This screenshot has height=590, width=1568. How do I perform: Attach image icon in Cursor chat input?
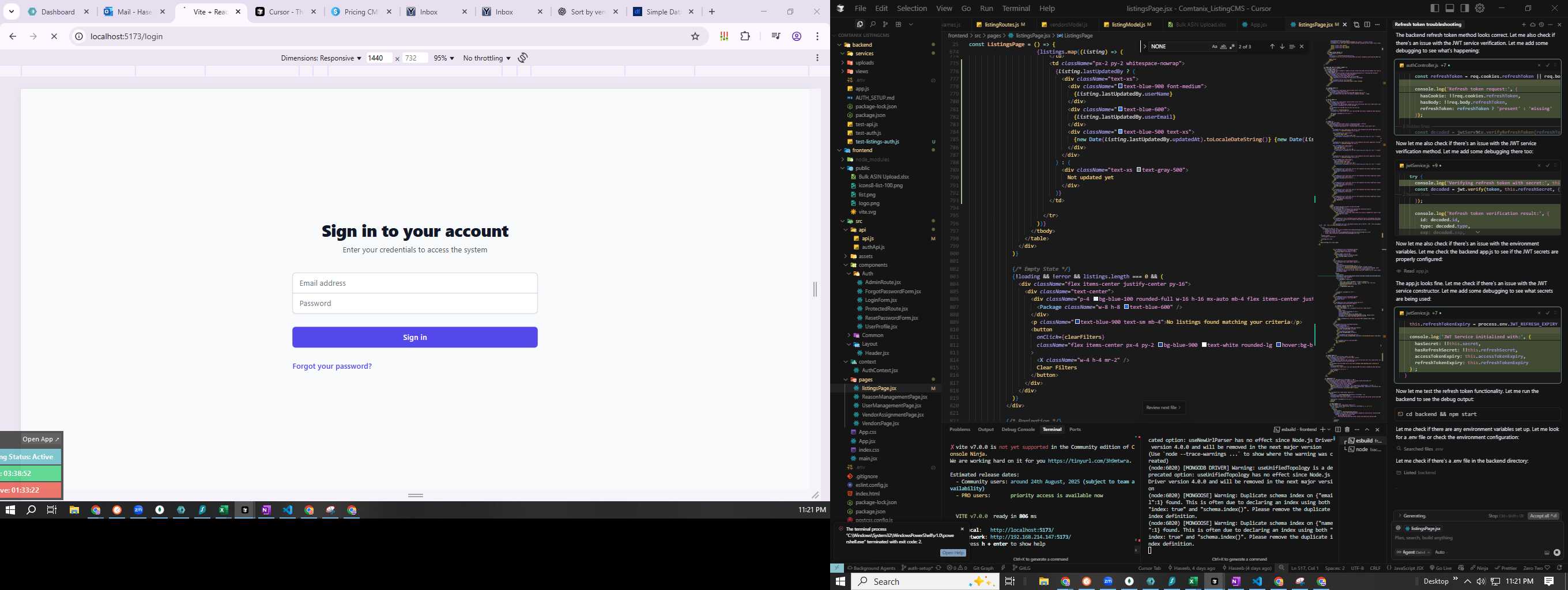click(x=1547, y=553)
